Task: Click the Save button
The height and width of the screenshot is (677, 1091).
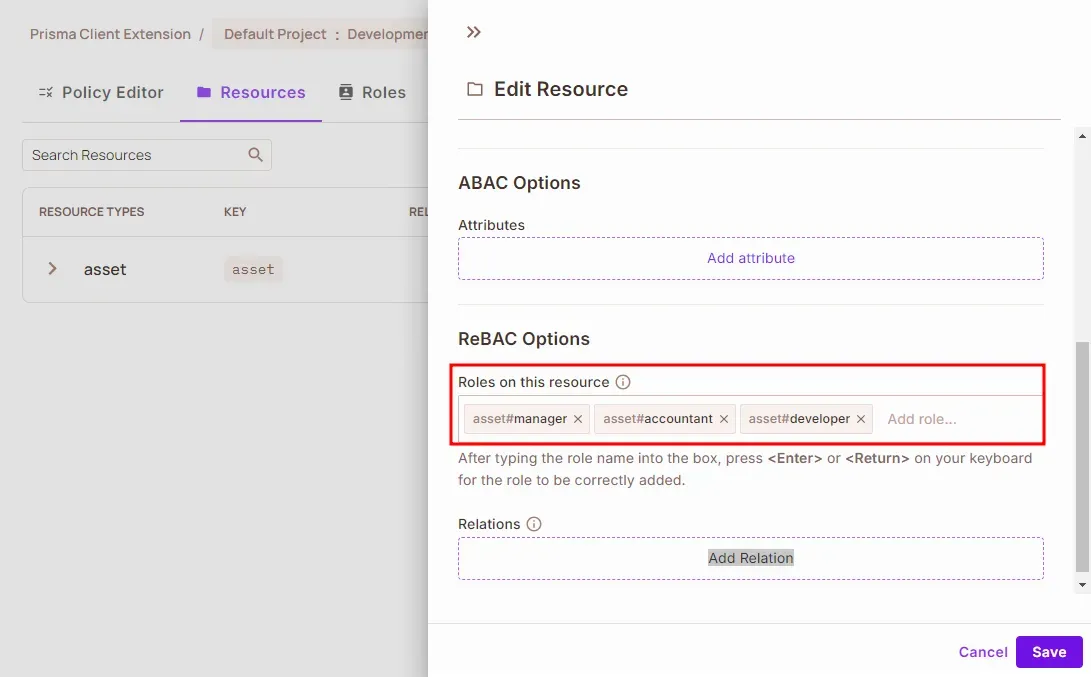Action: tap(1049, 652)
